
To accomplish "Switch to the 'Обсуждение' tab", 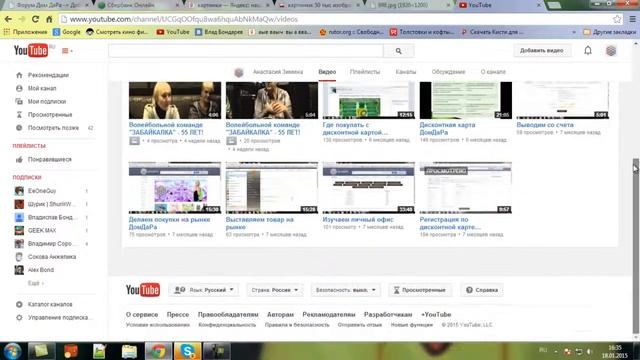I will pos(448,72).
